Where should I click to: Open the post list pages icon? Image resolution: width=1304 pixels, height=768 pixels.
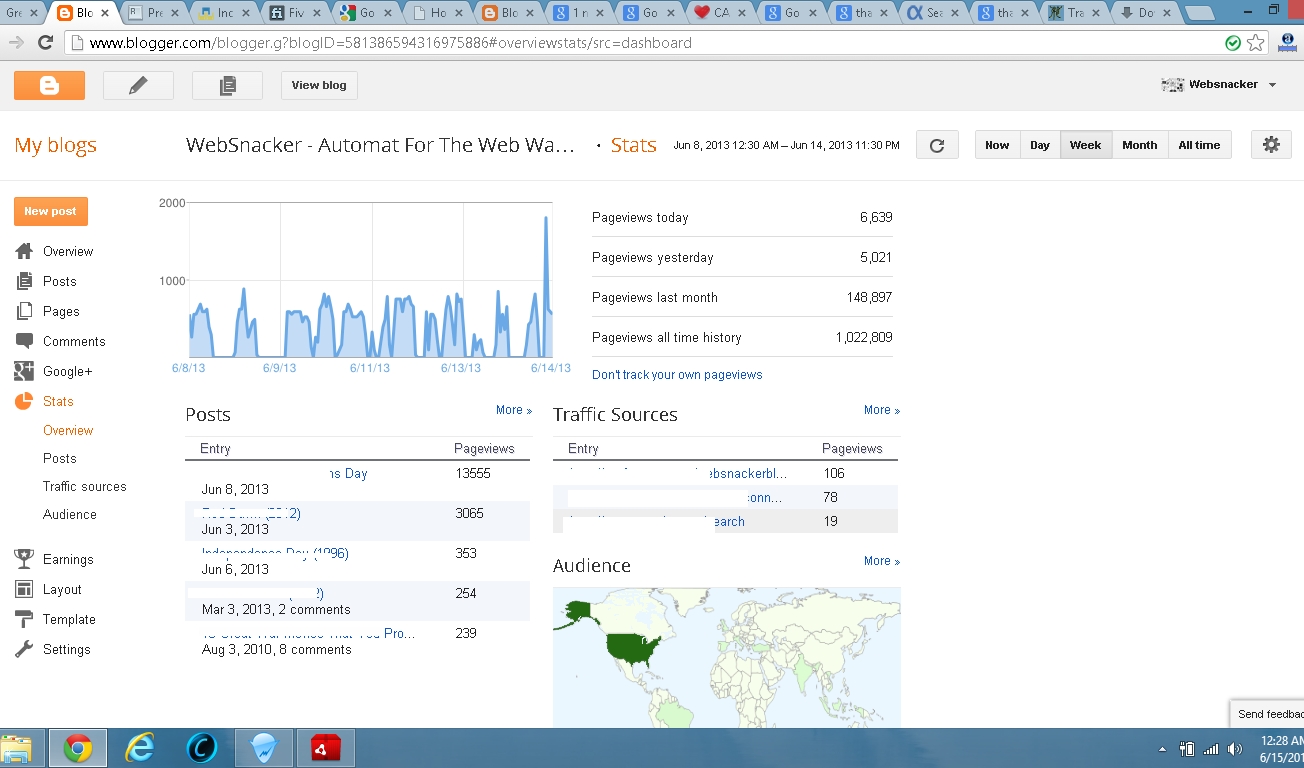point(227,86)
